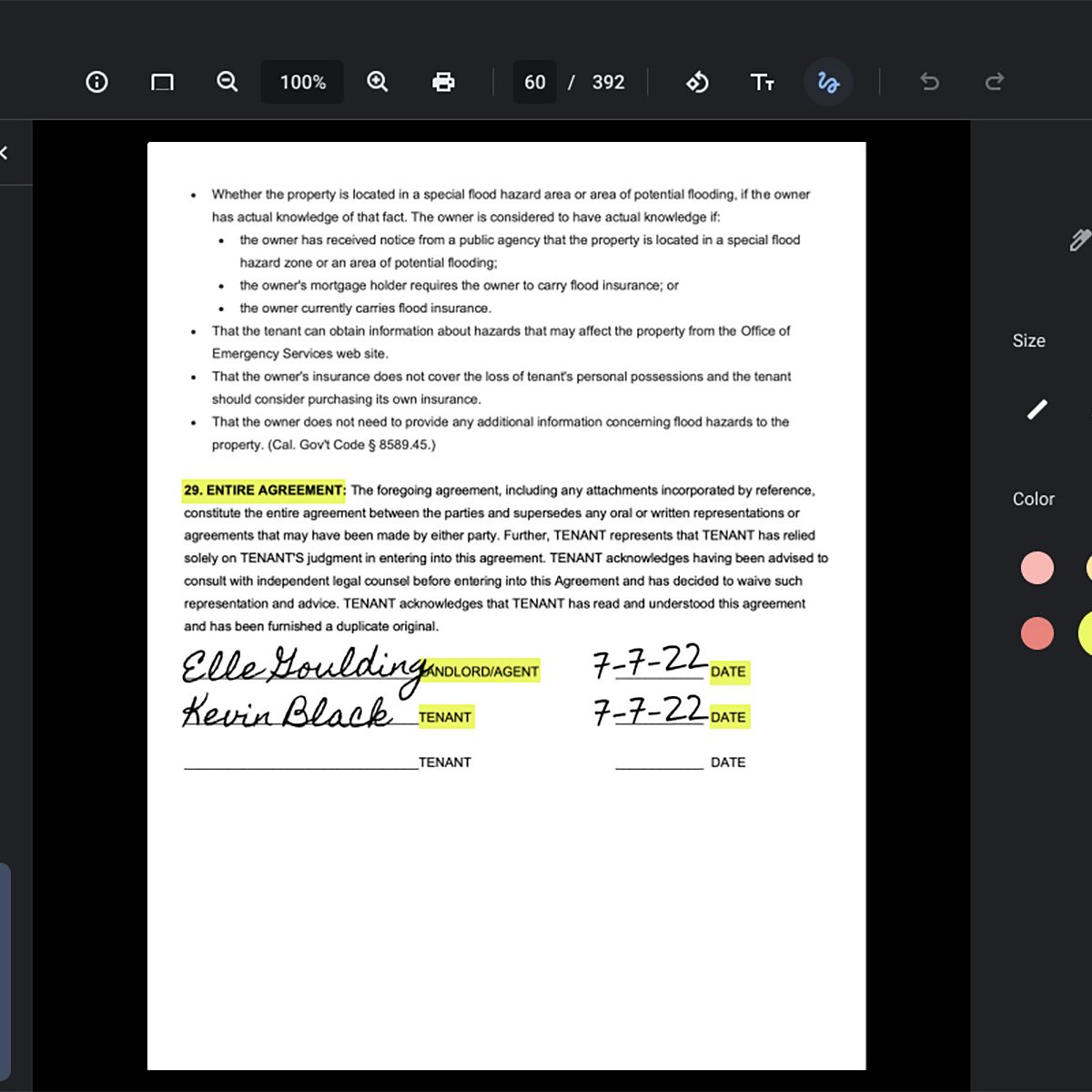Select the add text (Tt) tool
The image size is (1092, 1092).
coord(763,82)
